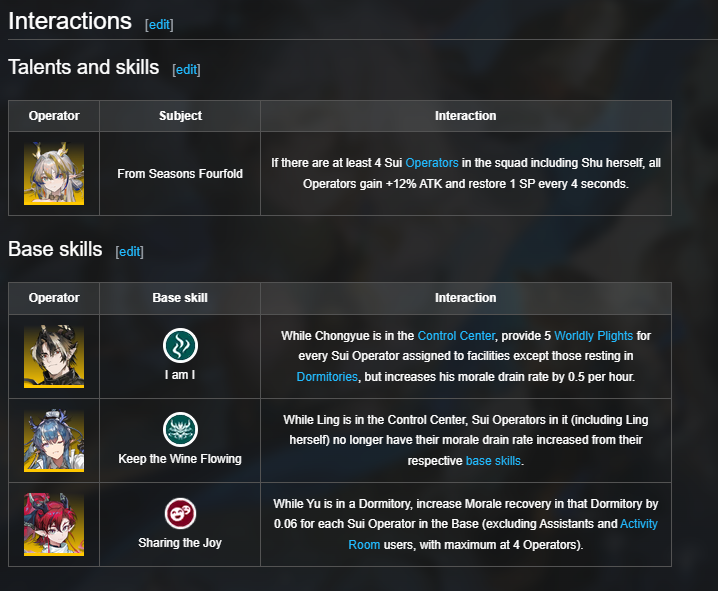This screenshot has height=591, width=718.
Task: Click Chongyue's operator portrait
Action: point(54,356)
